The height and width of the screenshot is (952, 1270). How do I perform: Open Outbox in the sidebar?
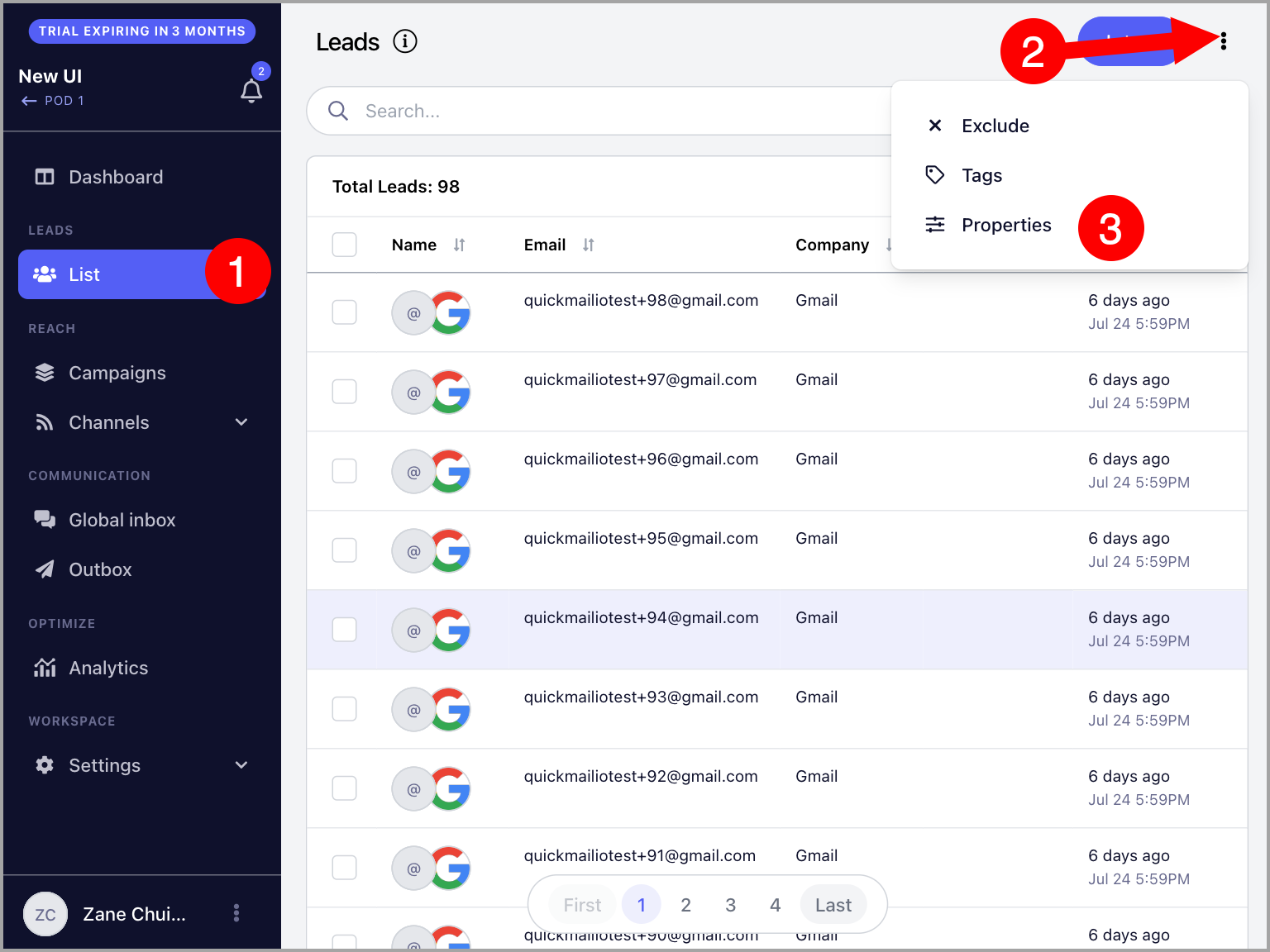click(142, 569)
